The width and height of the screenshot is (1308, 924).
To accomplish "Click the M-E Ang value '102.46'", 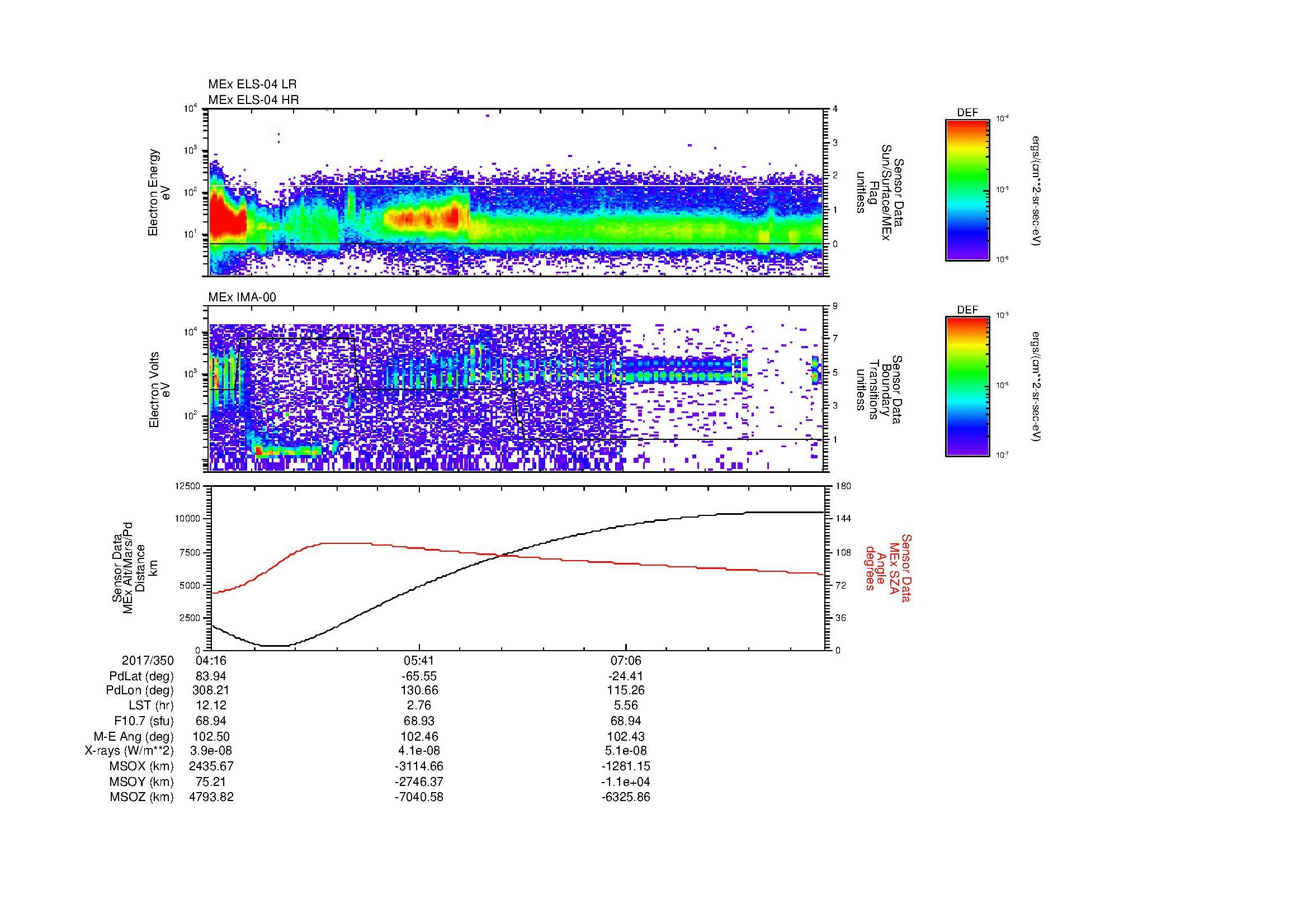I will (x=419, y=736).
